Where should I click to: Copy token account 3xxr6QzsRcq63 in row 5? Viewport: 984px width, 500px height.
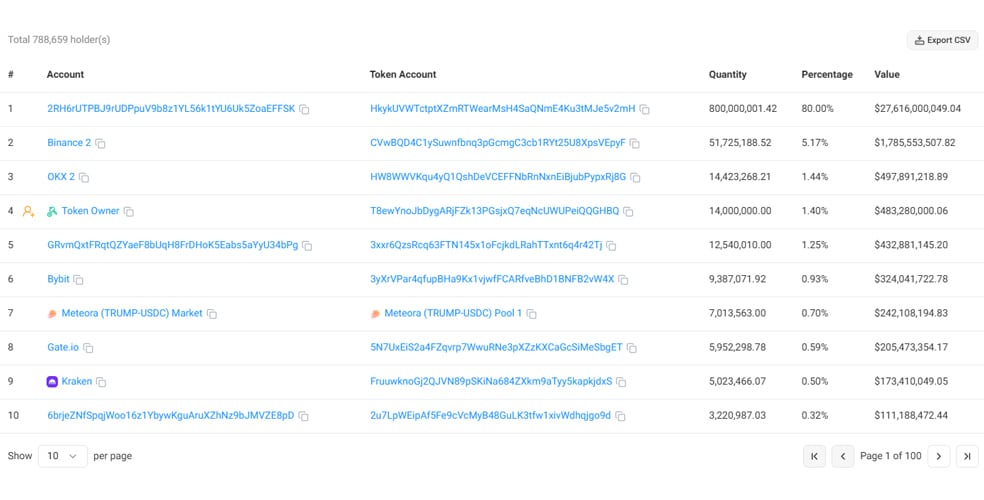click(611, 246)
